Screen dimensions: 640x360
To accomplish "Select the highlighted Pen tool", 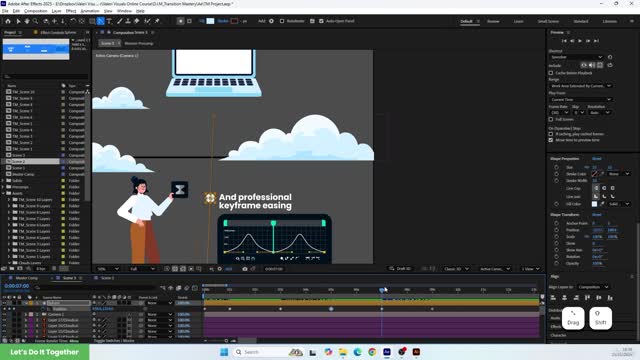I will click(x=101, y=21).
